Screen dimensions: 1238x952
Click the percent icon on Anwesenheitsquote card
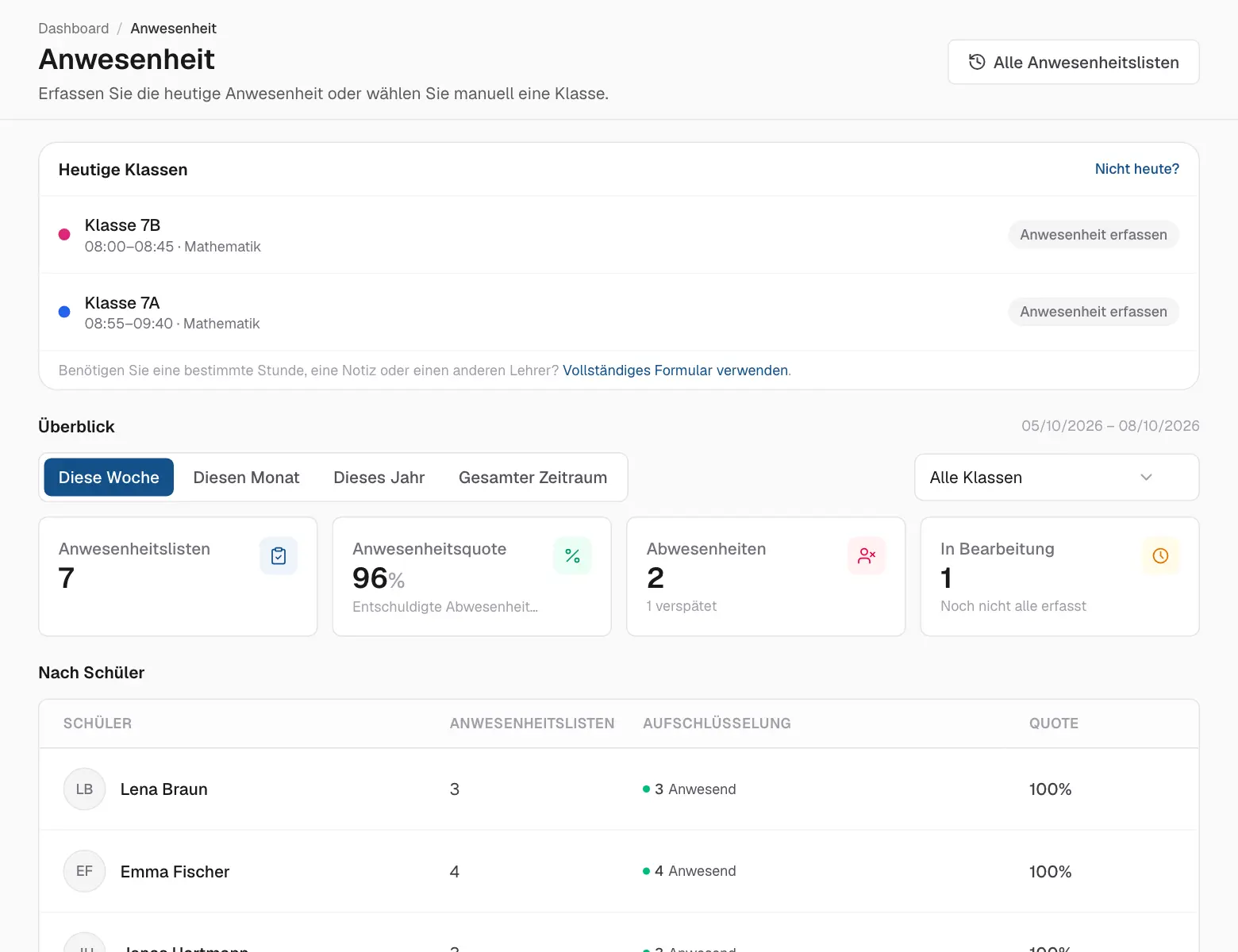[x=572, y=556]
